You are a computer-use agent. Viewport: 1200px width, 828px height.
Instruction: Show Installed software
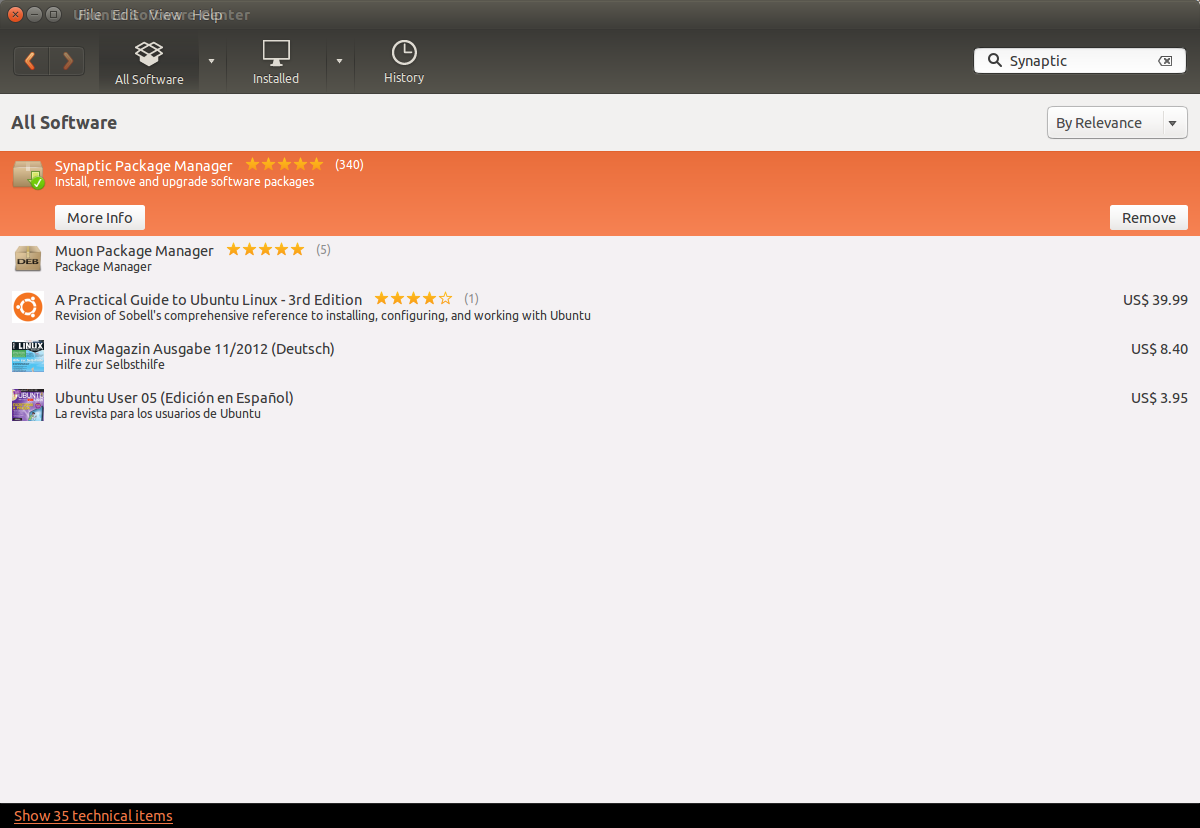point(276,63)
